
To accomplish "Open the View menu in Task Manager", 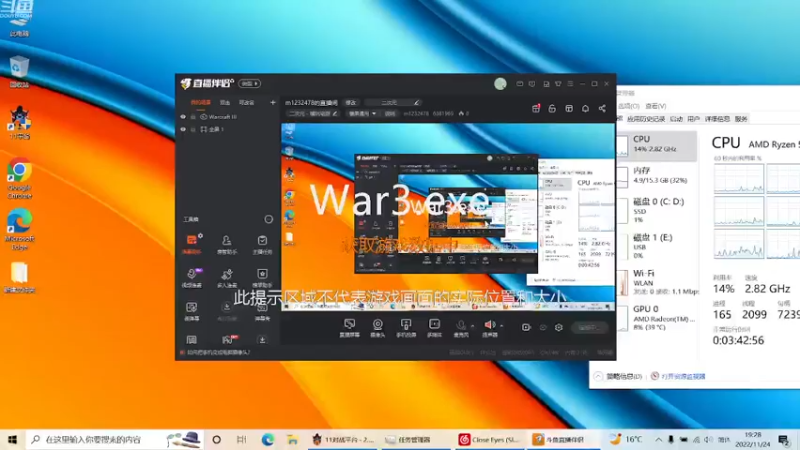I will pyautogui.click(x=656, y=106).
